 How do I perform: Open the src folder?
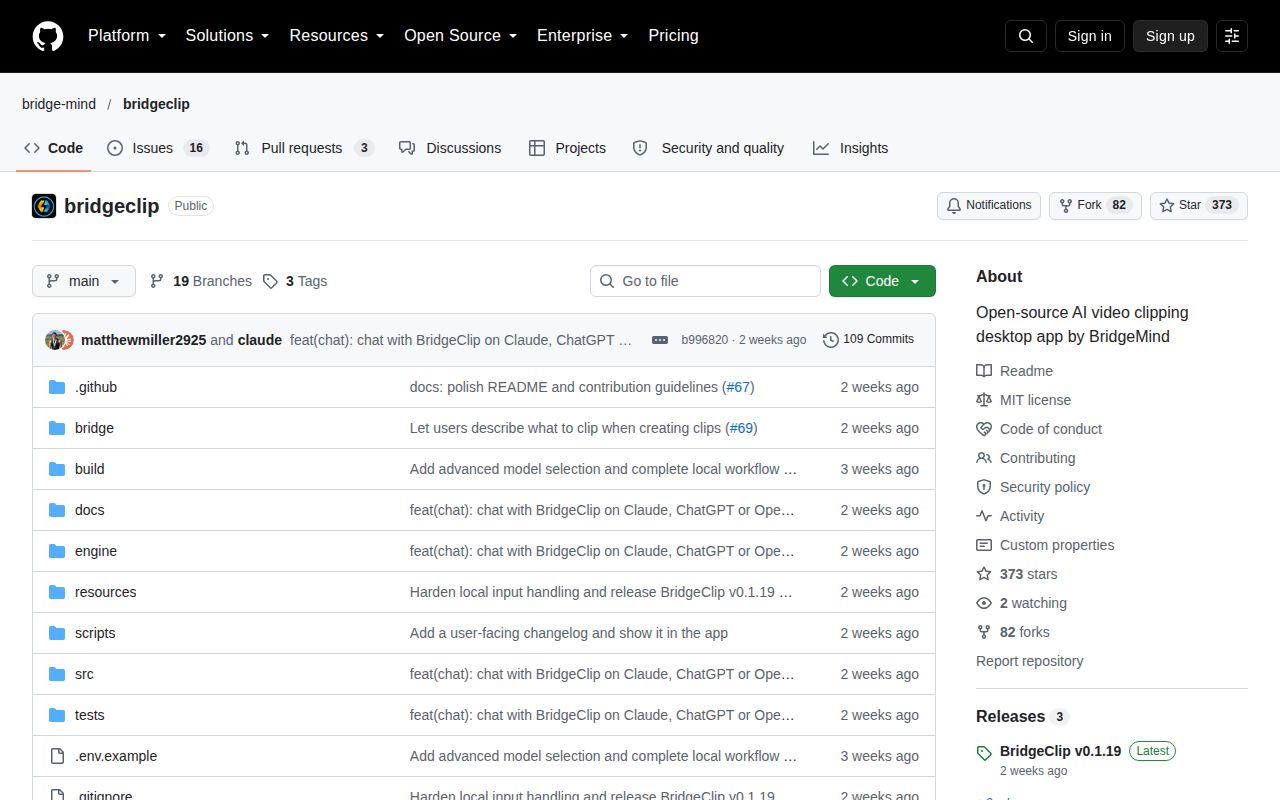point(84,674)
